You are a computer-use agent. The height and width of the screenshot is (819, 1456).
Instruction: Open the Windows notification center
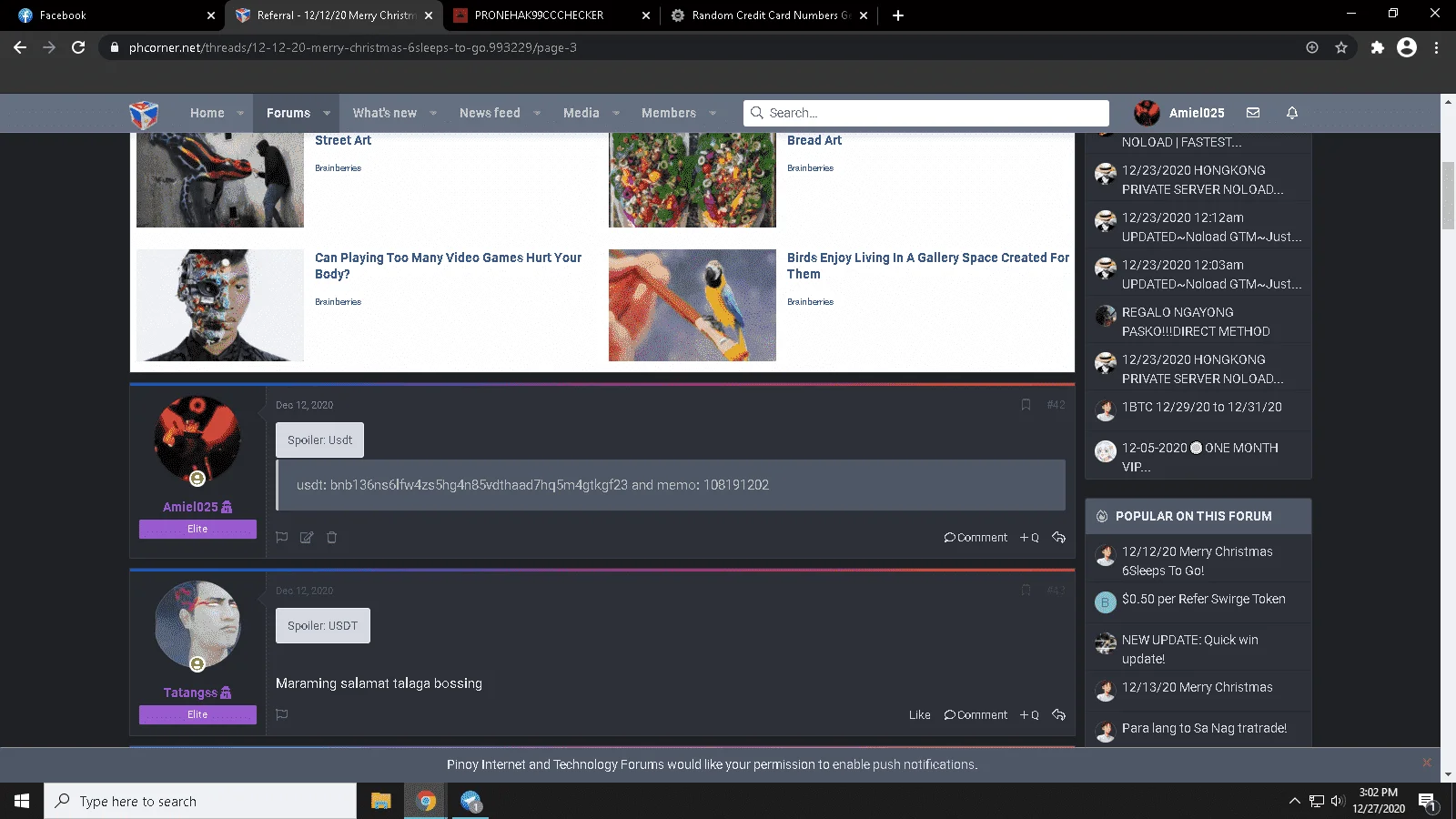pos(1427,802)
